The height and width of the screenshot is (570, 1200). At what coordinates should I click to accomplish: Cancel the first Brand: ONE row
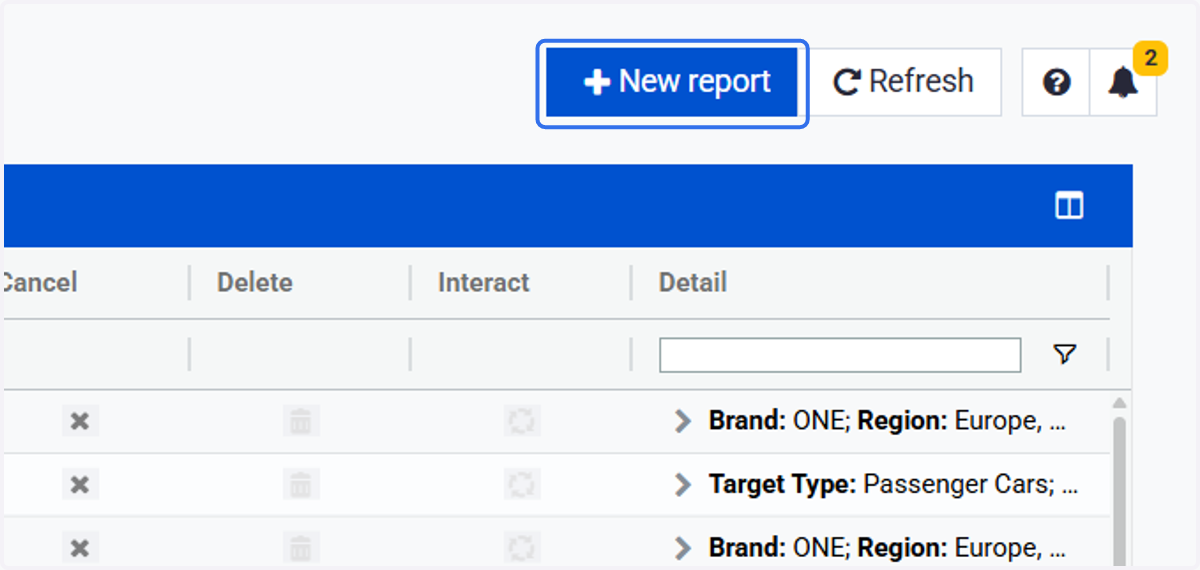click(x=80, y=421)
